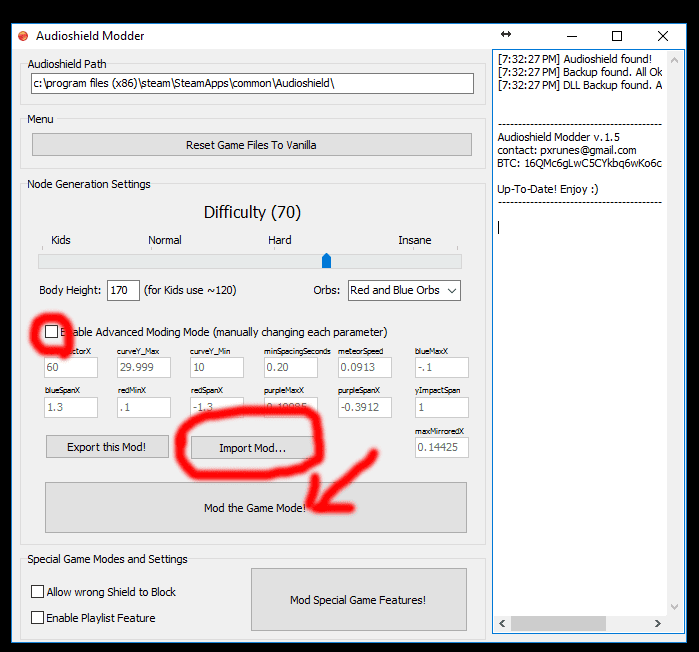Click the 'Backup found. All Ok' log line
The width and height of the screenshot is (699, 652).
click(x=580, y=72)
